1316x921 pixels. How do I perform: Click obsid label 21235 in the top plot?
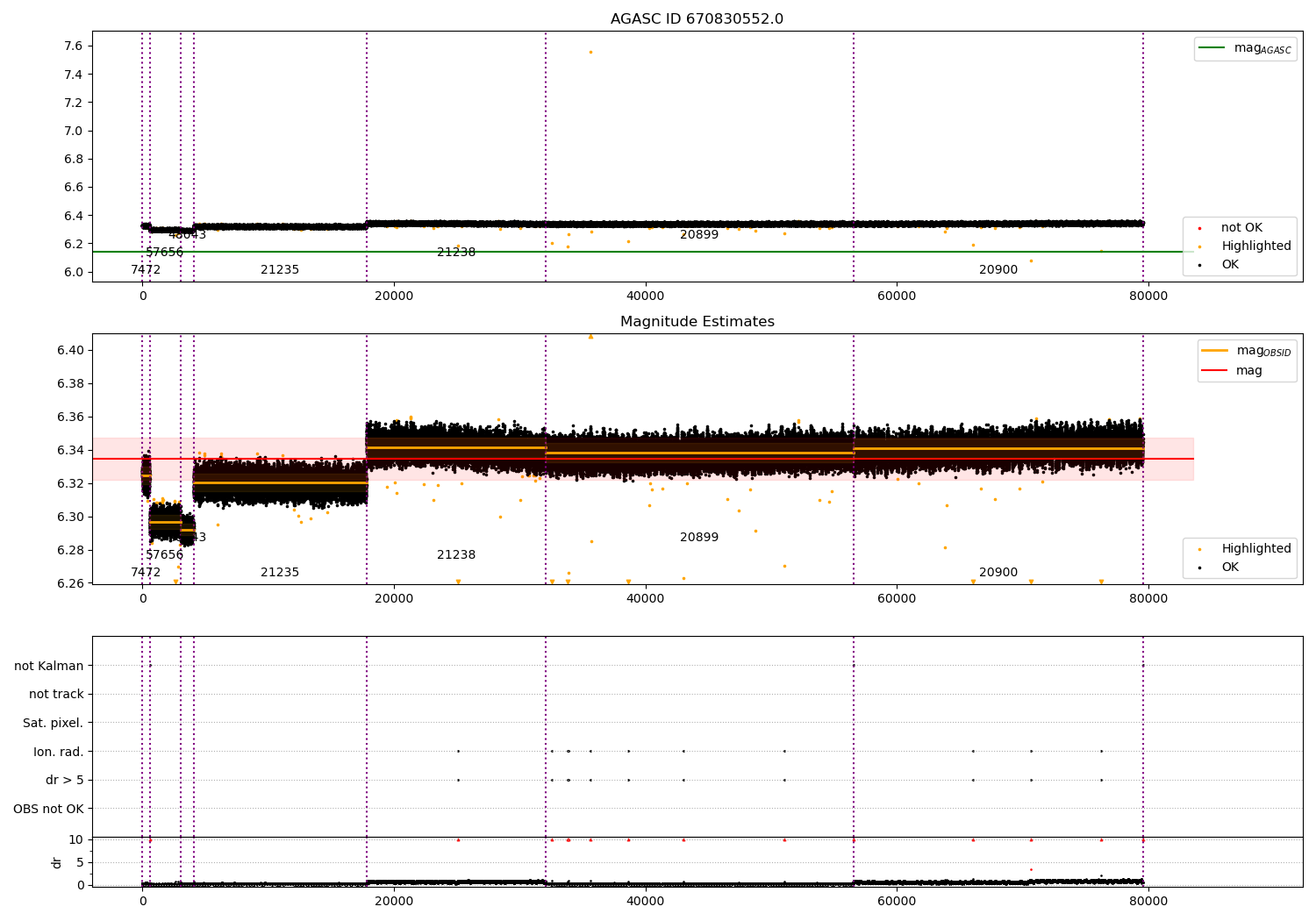click(280, 269)
